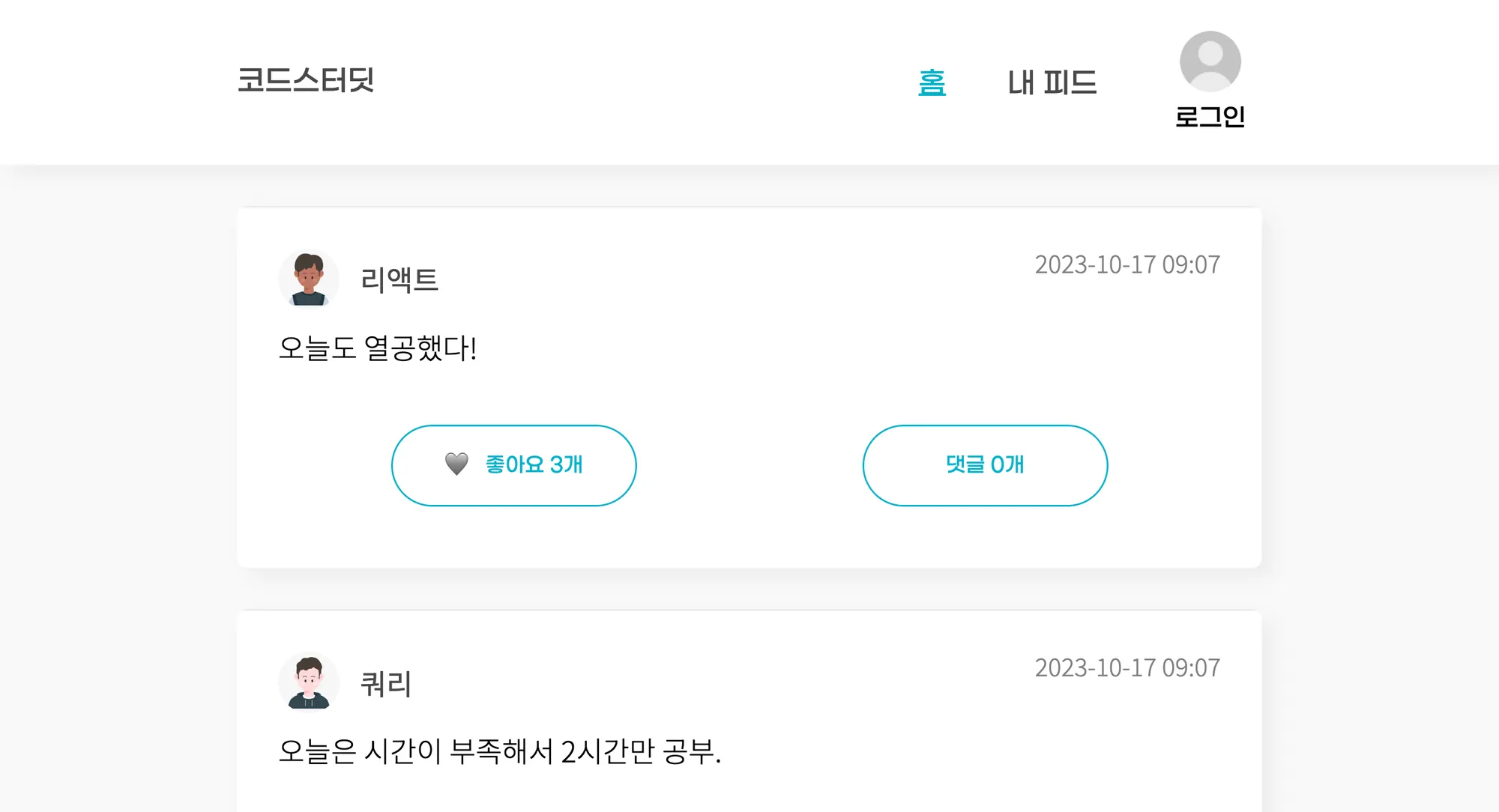Viewport: 1499px width, 812px height.
Task: Click the timestamp on 쿼리's post
Action: [x=1127, y=667]
